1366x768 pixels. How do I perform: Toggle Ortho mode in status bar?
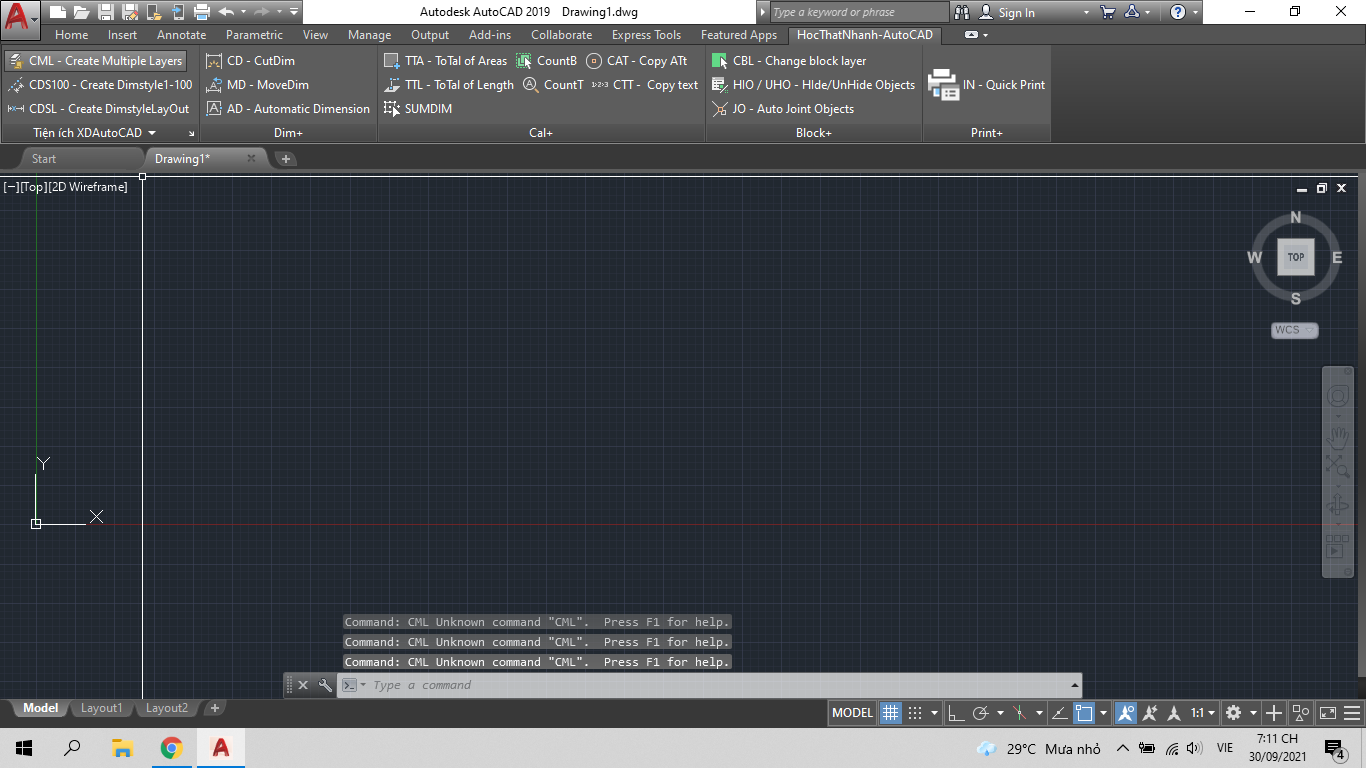pos(956,713)
